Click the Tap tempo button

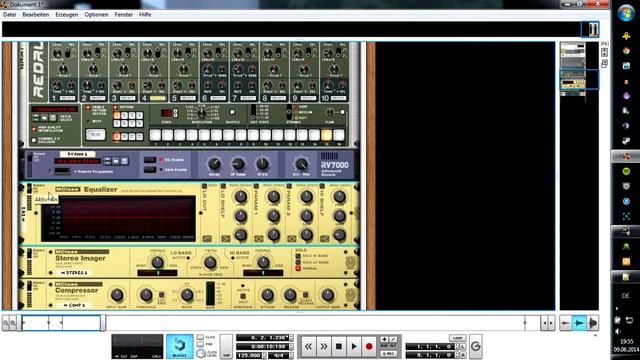pyautogui.click(x=226, y=347)
